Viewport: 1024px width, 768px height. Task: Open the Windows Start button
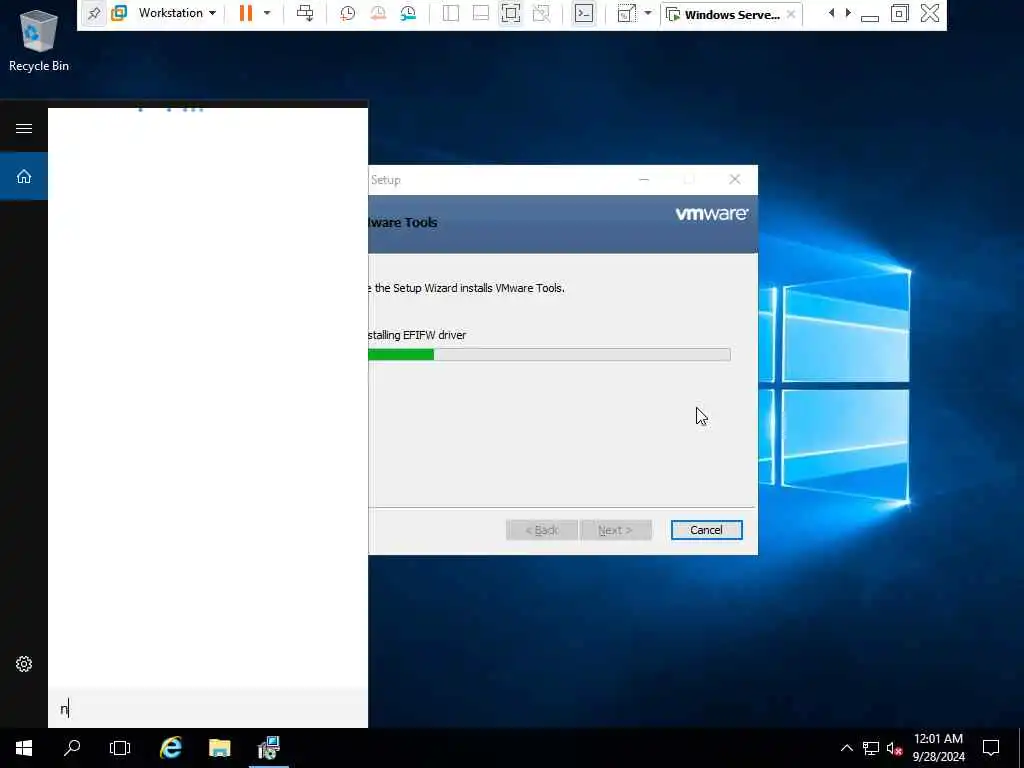(x=24, y=748)
